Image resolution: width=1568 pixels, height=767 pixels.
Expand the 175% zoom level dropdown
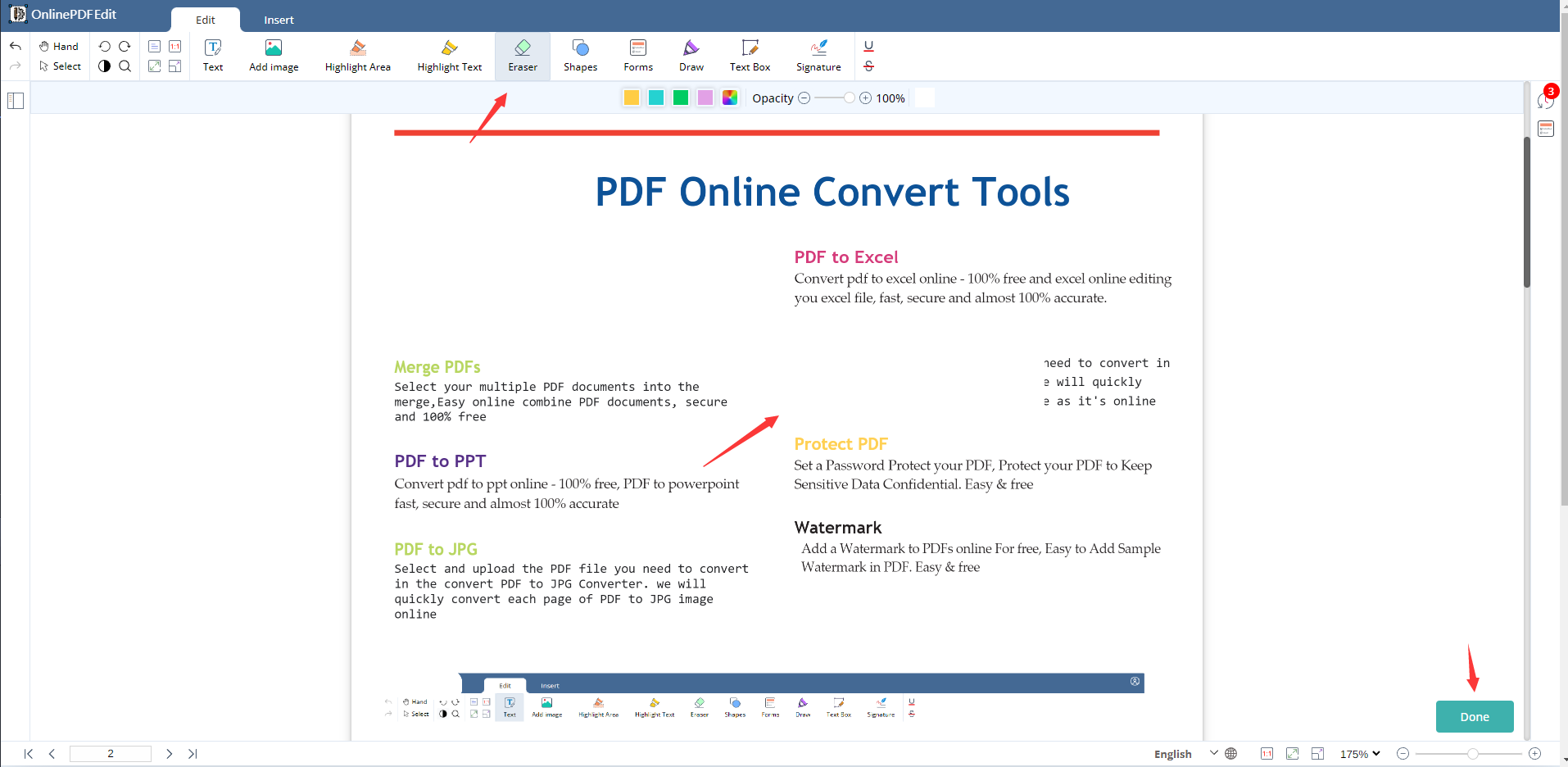pyautogui.click(x=1360, y=754)
